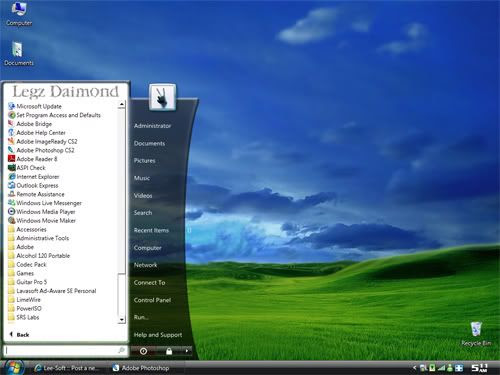Click the programs list scroll down arrow
This screenshot has width=500, height=375.
pyautogui.click(x=122, y=320)
